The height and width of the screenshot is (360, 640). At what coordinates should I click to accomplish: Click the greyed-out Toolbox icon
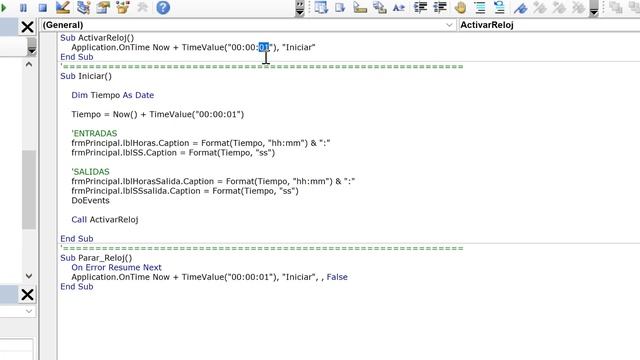(142, 7)
